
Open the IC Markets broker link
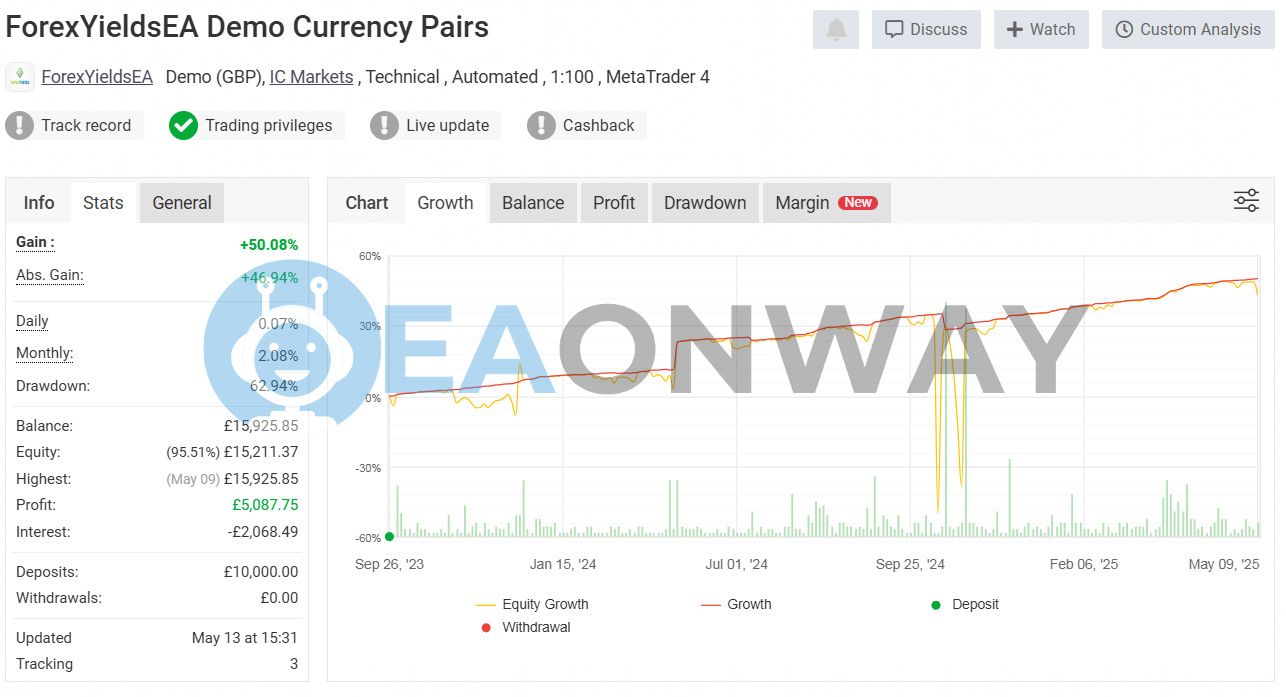pos(311,77)
